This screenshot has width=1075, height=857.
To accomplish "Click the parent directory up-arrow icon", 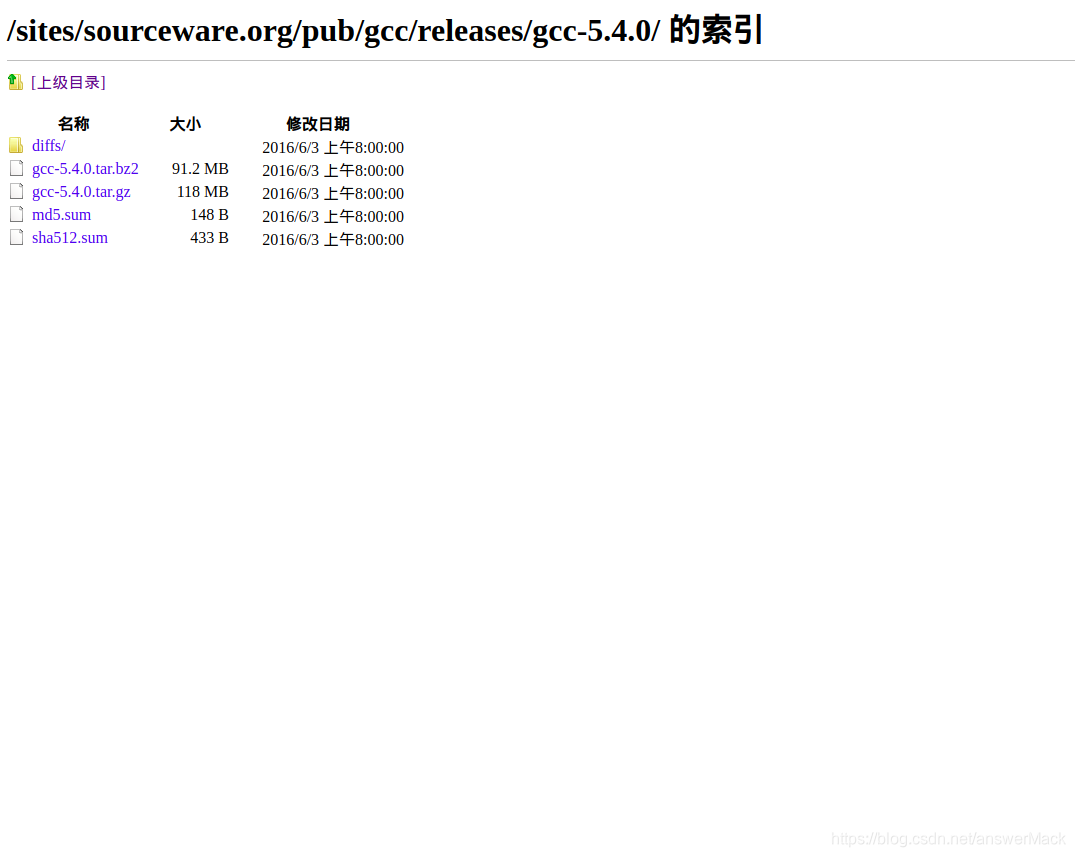I will [15, 82].
